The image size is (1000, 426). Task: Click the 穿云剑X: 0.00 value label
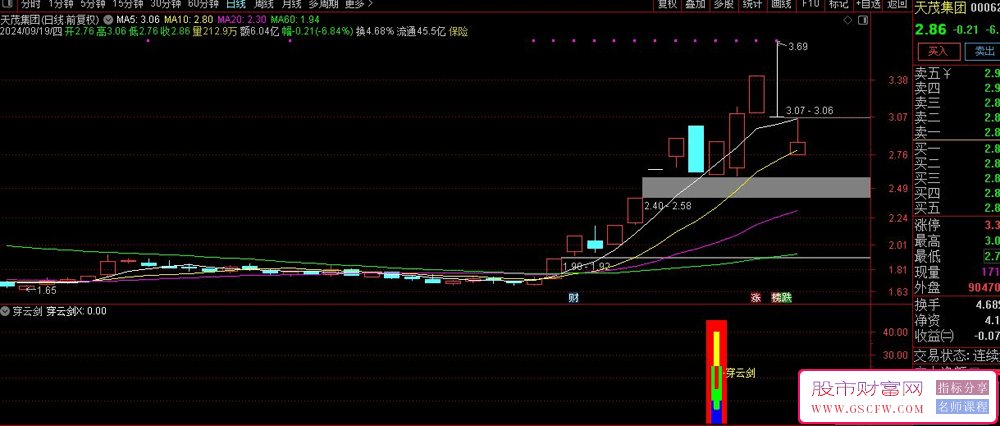pyautogui.click(x=77, y=312)
